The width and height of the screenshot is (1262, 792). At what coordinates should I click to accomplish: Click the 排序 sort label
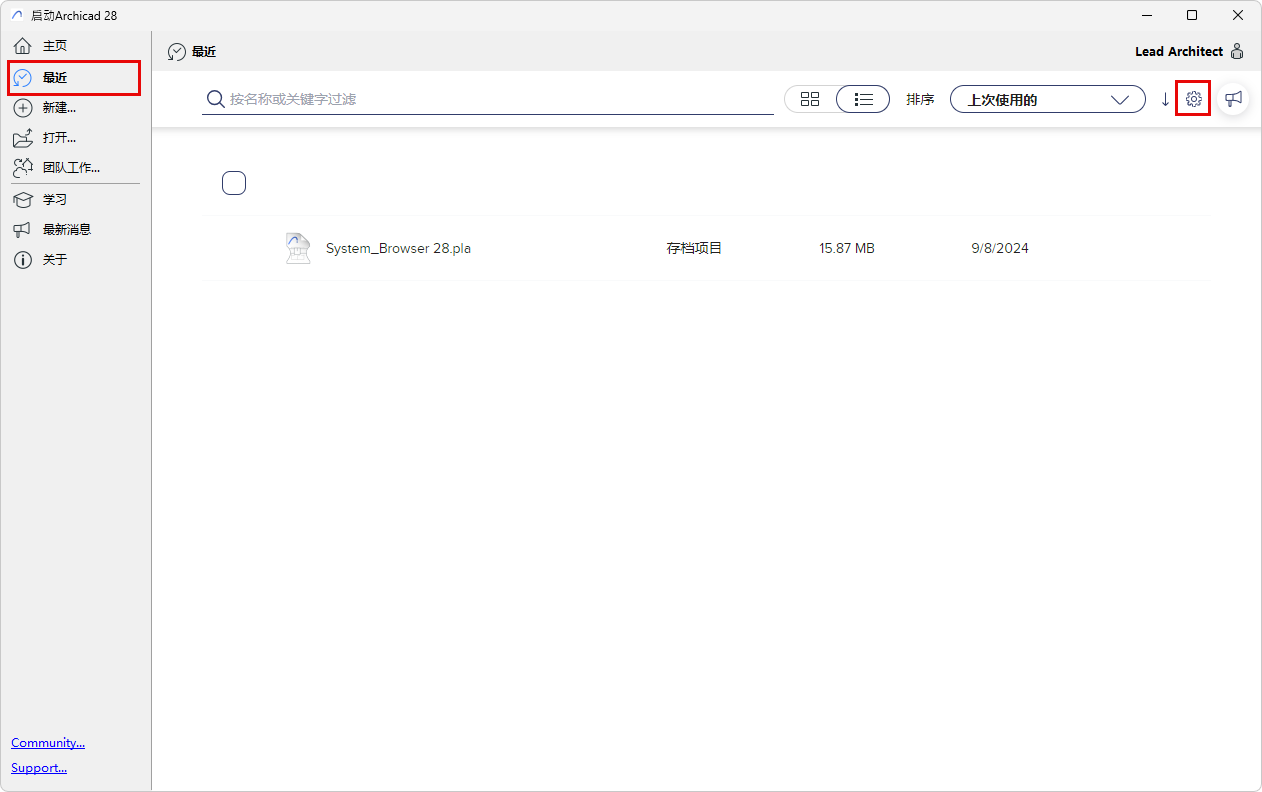tap(920, 100)
